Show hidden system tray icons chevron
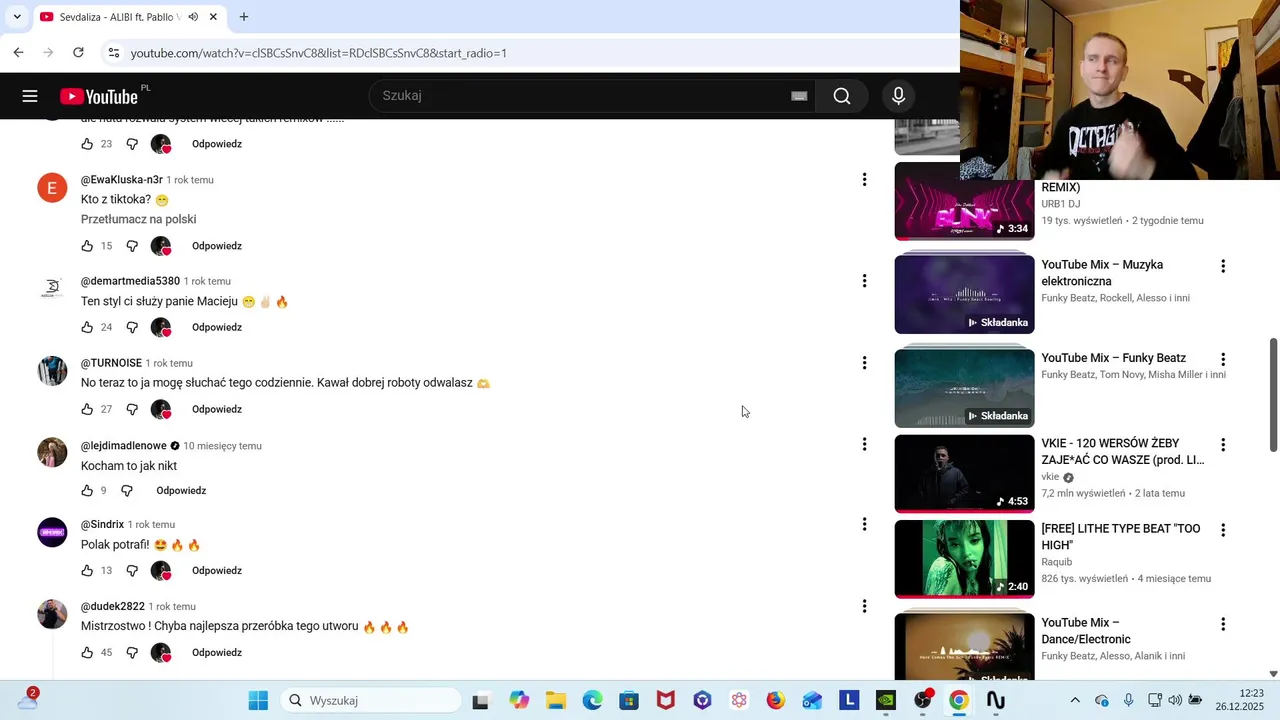This screenshot has height=720, width=1280. pyautogui.click(x=1075, y=700)
